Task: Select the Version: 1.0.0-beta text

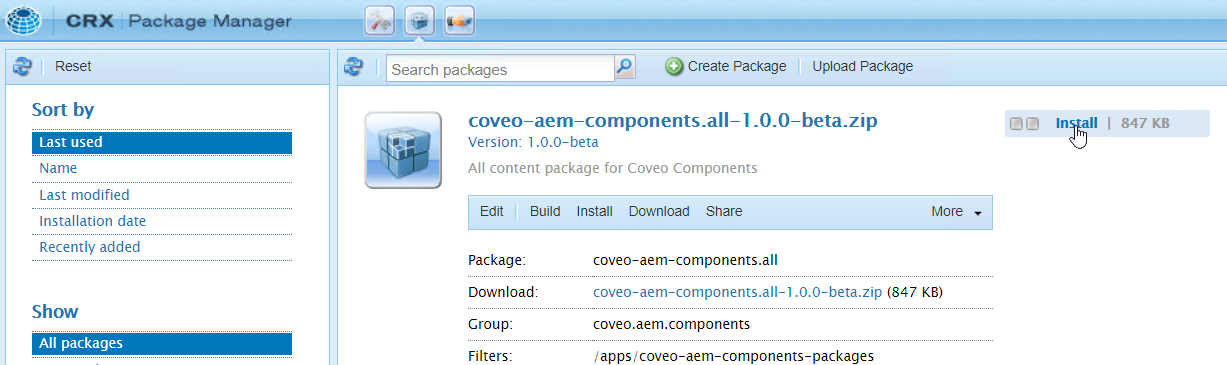Action: coord(533,142)
